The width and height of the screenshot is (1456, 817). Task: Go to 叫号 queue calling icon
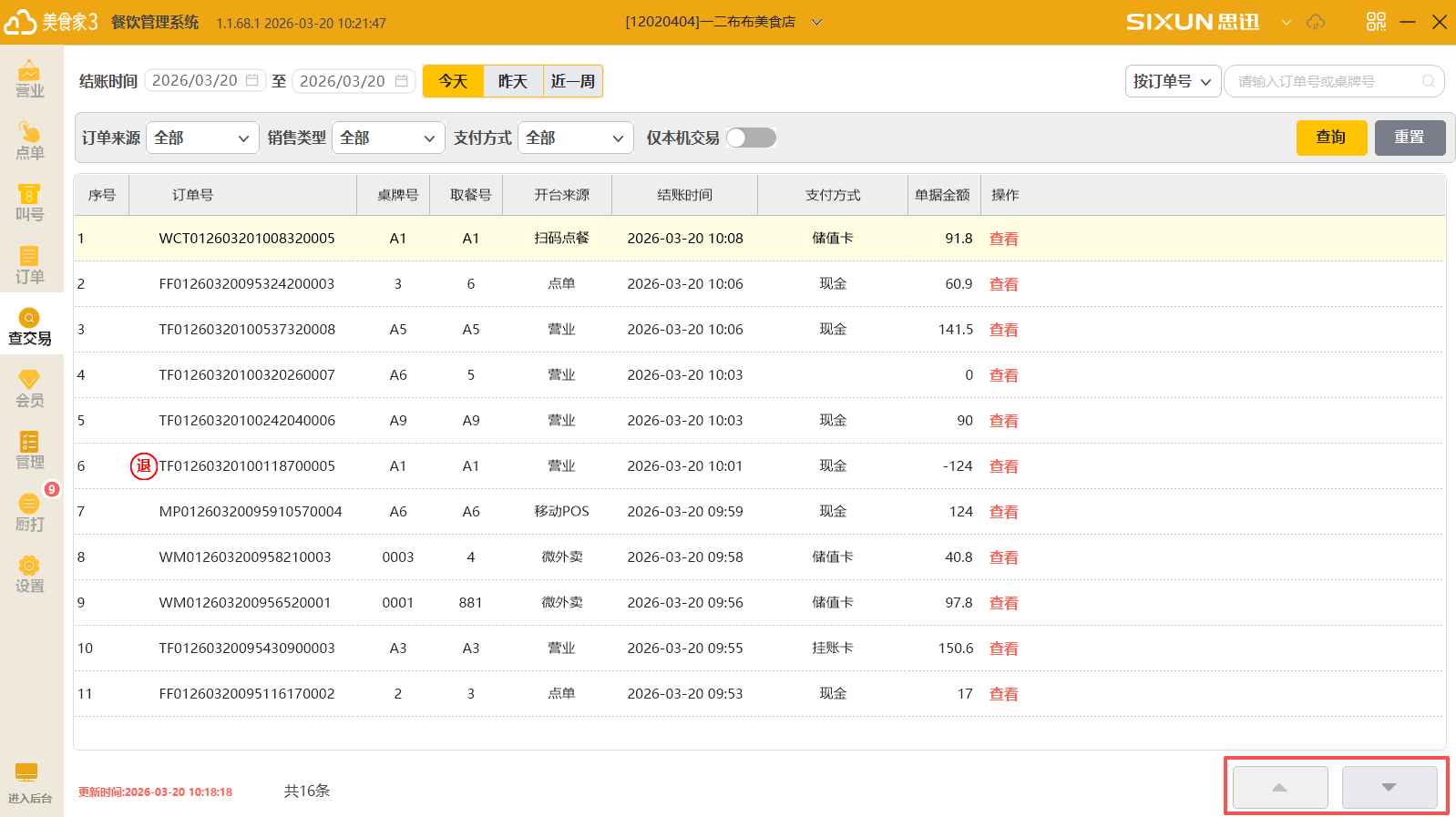(x=29, y=202)
